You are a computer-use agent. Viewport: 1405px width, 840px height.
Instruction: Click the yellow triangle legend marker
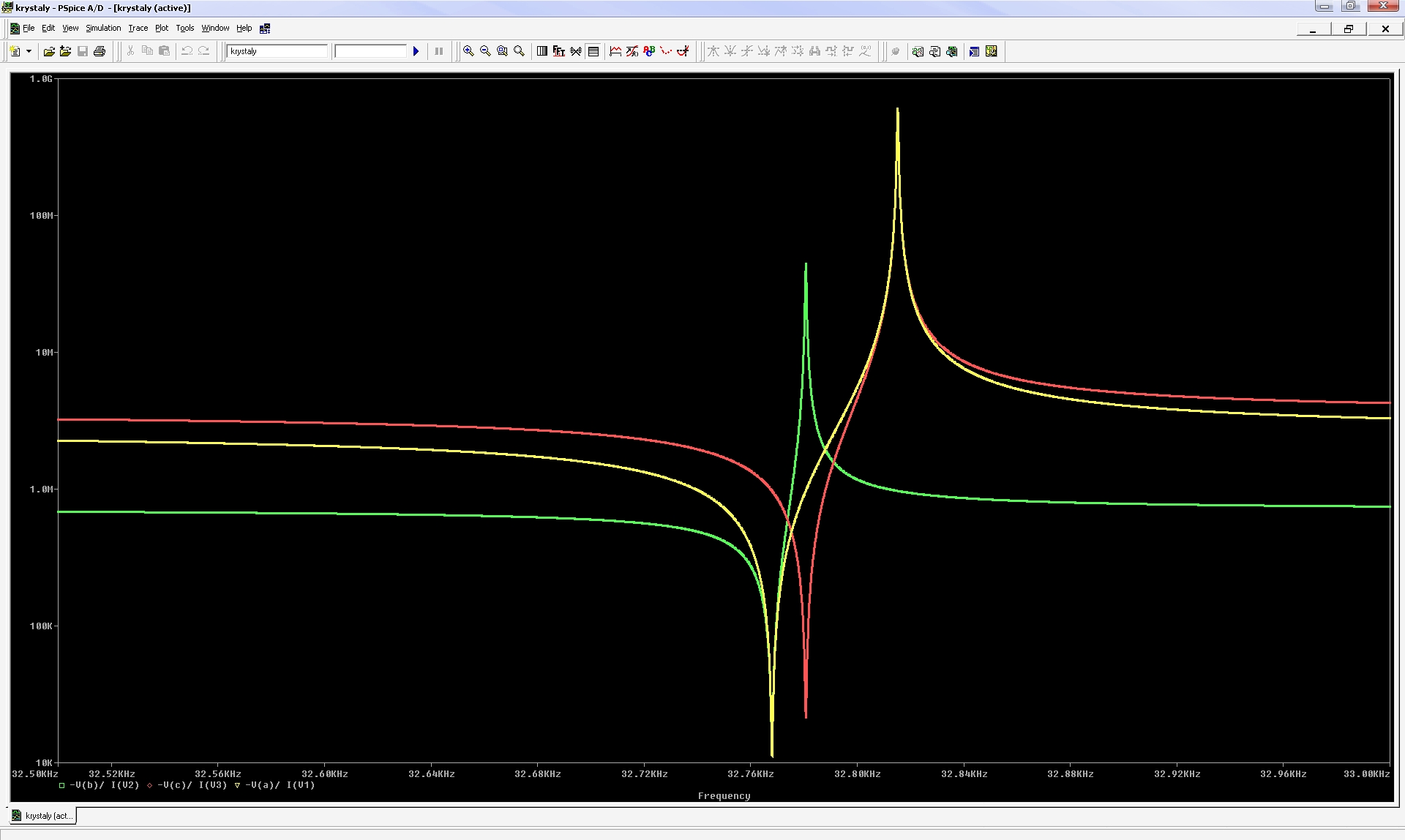point(237,785)
